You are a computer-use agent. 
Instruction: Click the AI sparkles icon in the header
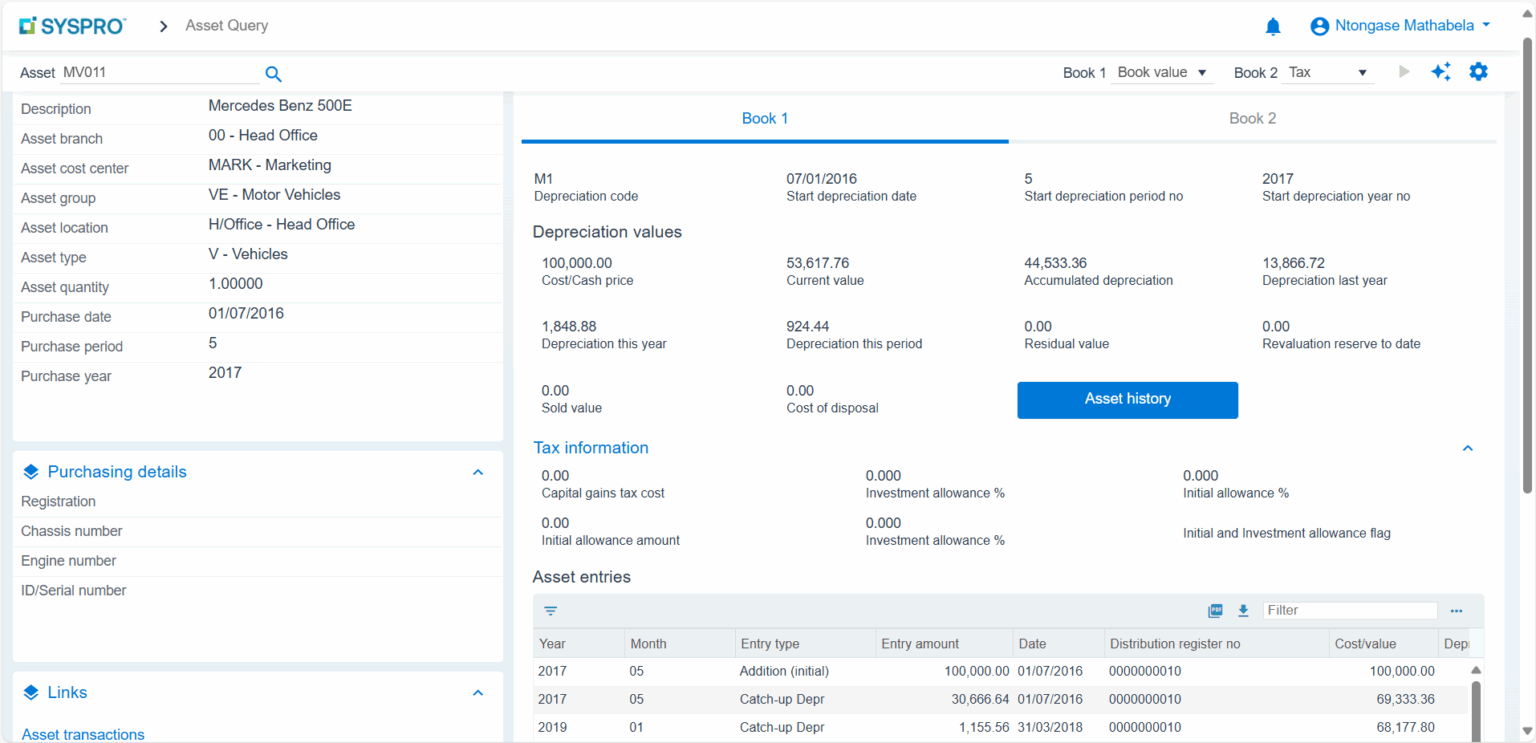coord(1441,71)
